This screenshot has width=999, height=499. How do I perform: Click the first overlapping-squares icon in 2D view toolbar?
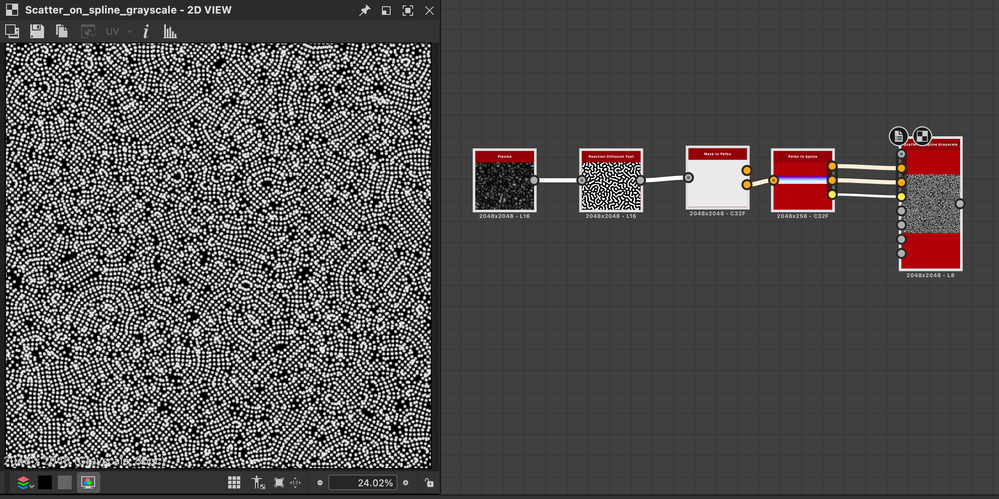click(x=11, y=31)
